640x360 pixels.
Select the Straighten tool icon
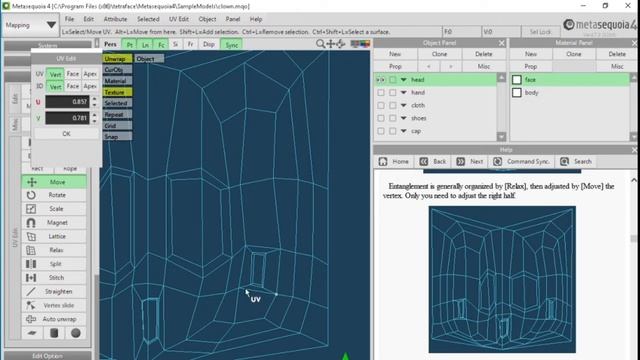tap(31, 291)
